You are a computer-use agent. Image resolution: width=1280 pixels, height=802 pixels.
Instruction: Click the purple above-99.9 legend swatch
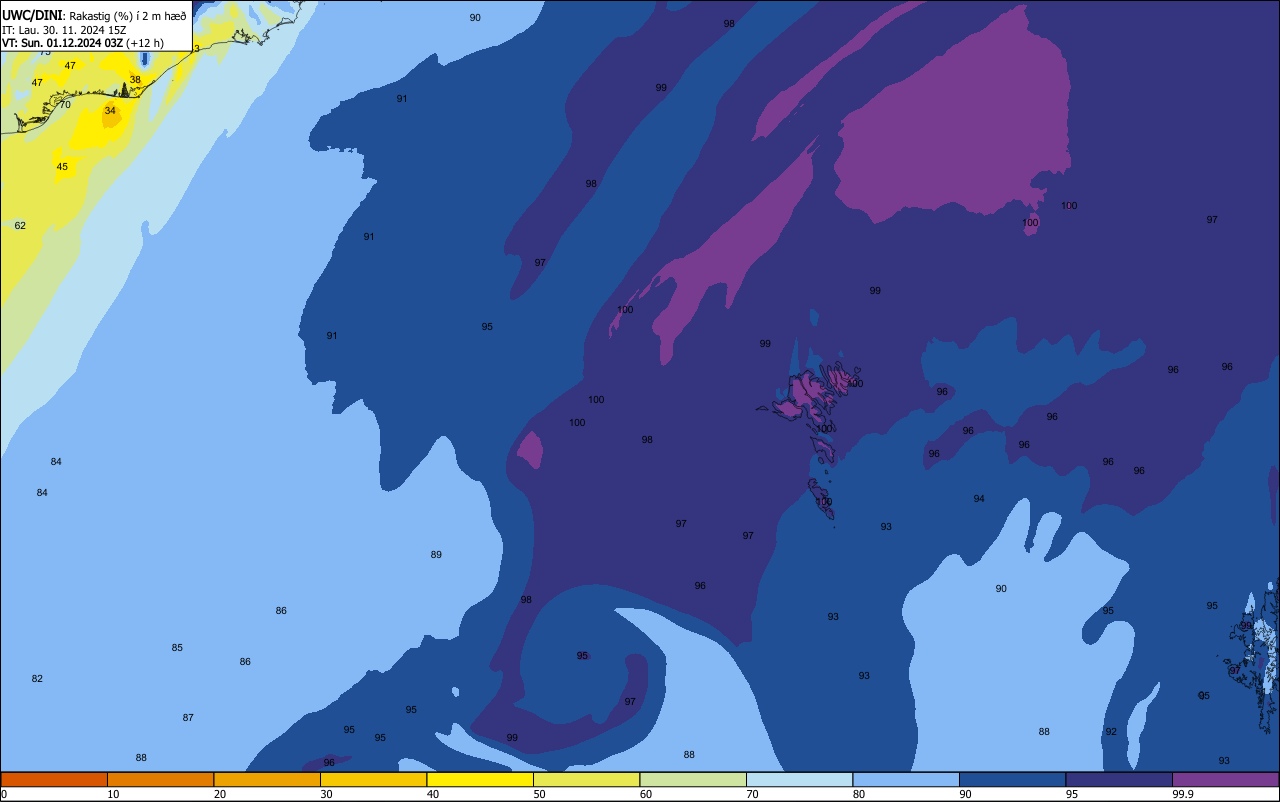1225,779
